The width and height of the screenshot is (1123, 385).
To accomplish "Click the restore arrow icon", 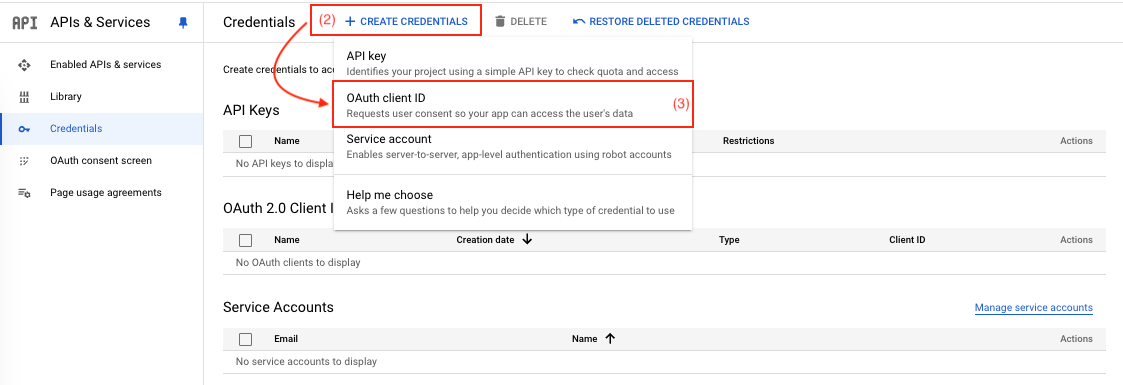I will pyautogui.click(x=579, y=21).
